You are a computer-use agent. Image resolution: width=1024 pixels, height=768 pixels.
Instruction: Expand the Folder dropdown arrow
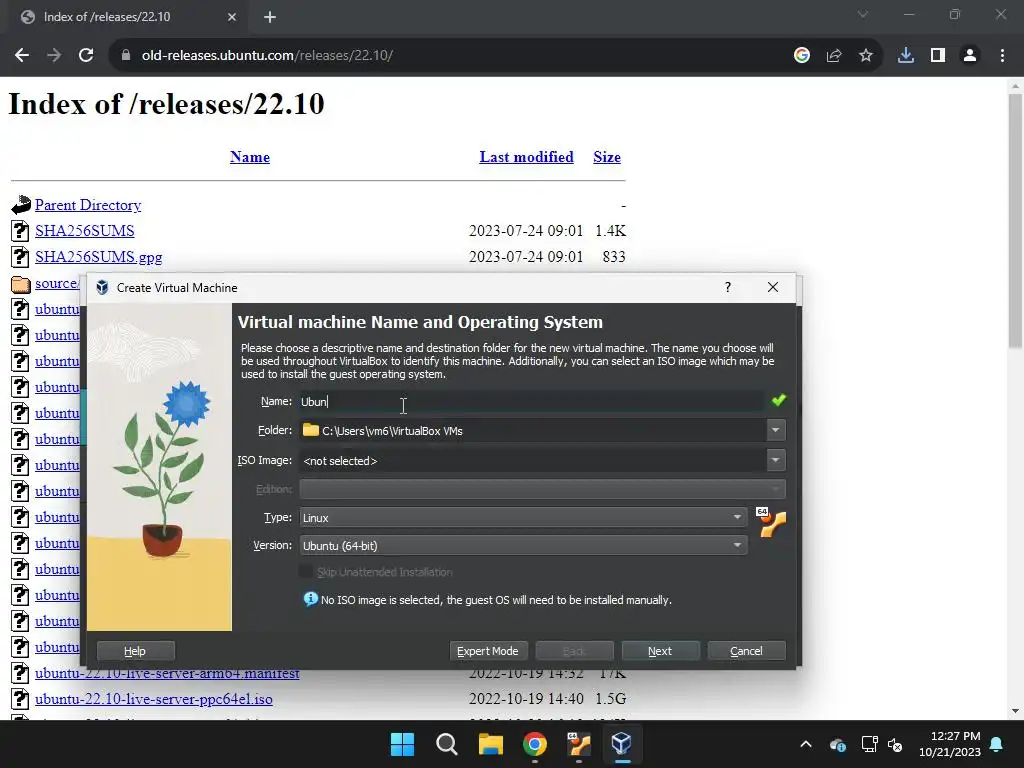[775, 430]
